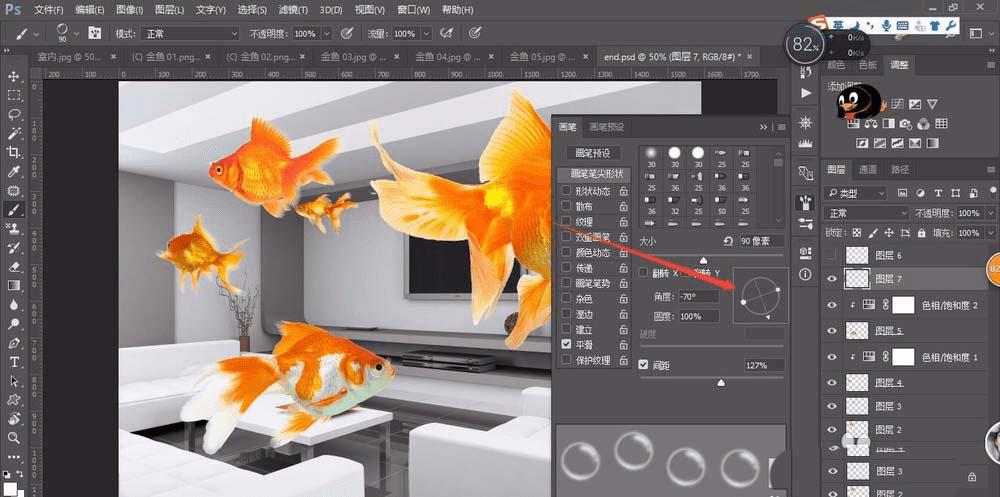Add a Gradient Map adjustment
The image size is (1000, 497).
(934, 143)
